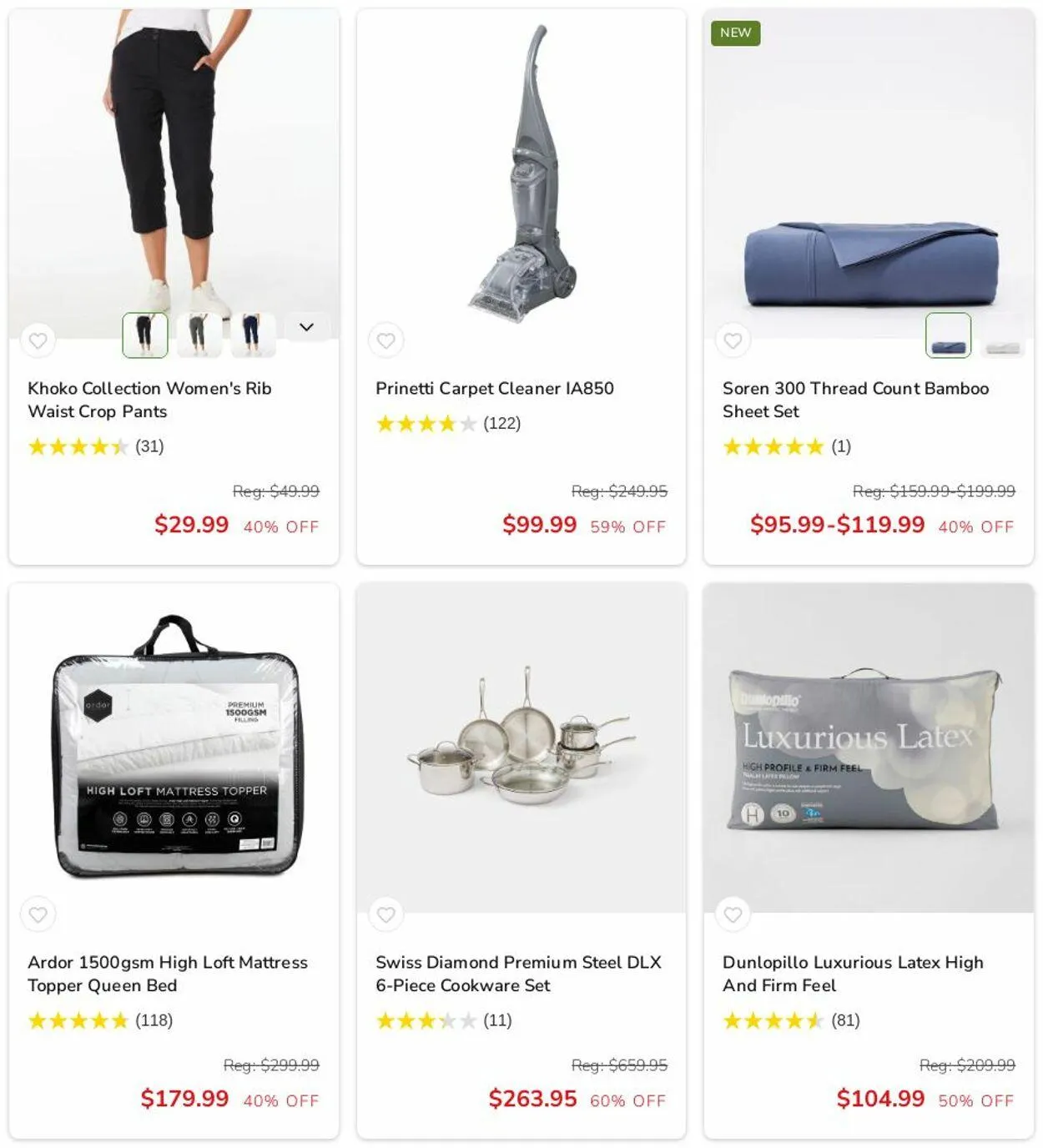Choose the grey Crop Pants variant thumbnail
Image resolution: width=1043 pixels, height=1148 pixels.
199,335
